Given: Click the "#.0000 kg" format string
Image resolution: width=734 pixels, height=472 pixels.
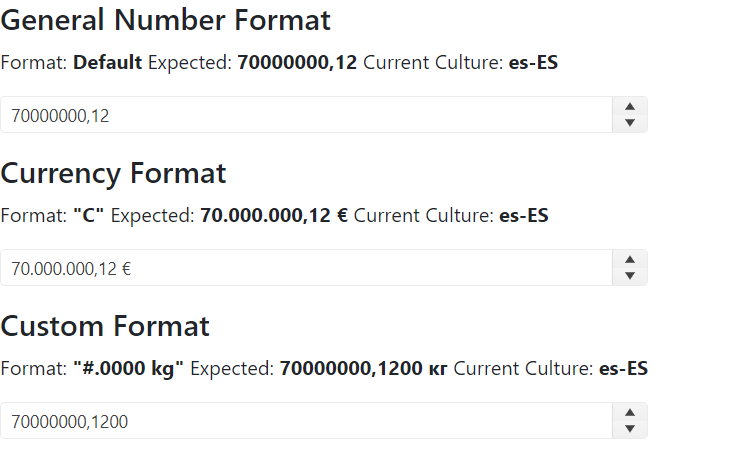Looking at the screenshot, I should click(129, 368).
